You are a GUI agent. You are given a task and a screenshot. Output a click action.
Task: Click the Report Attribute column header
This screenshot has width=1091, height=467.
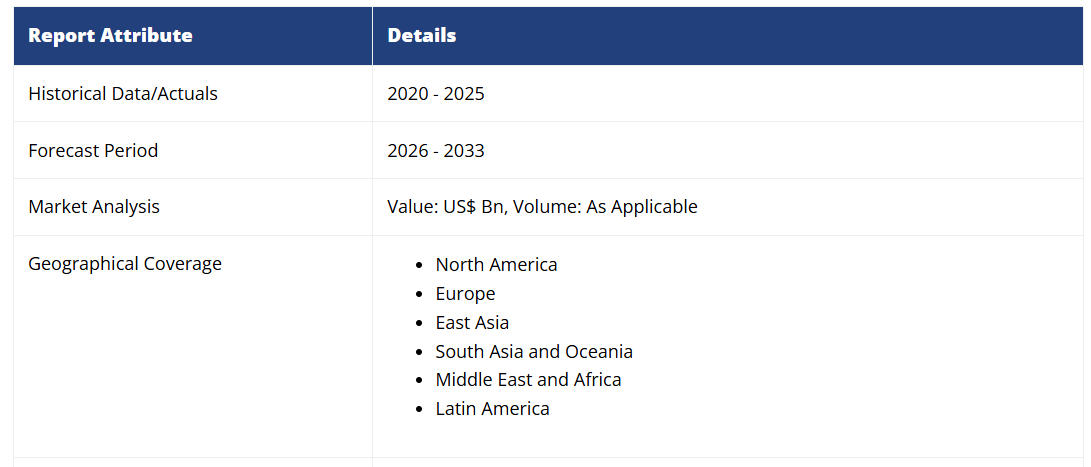(110, 36)
